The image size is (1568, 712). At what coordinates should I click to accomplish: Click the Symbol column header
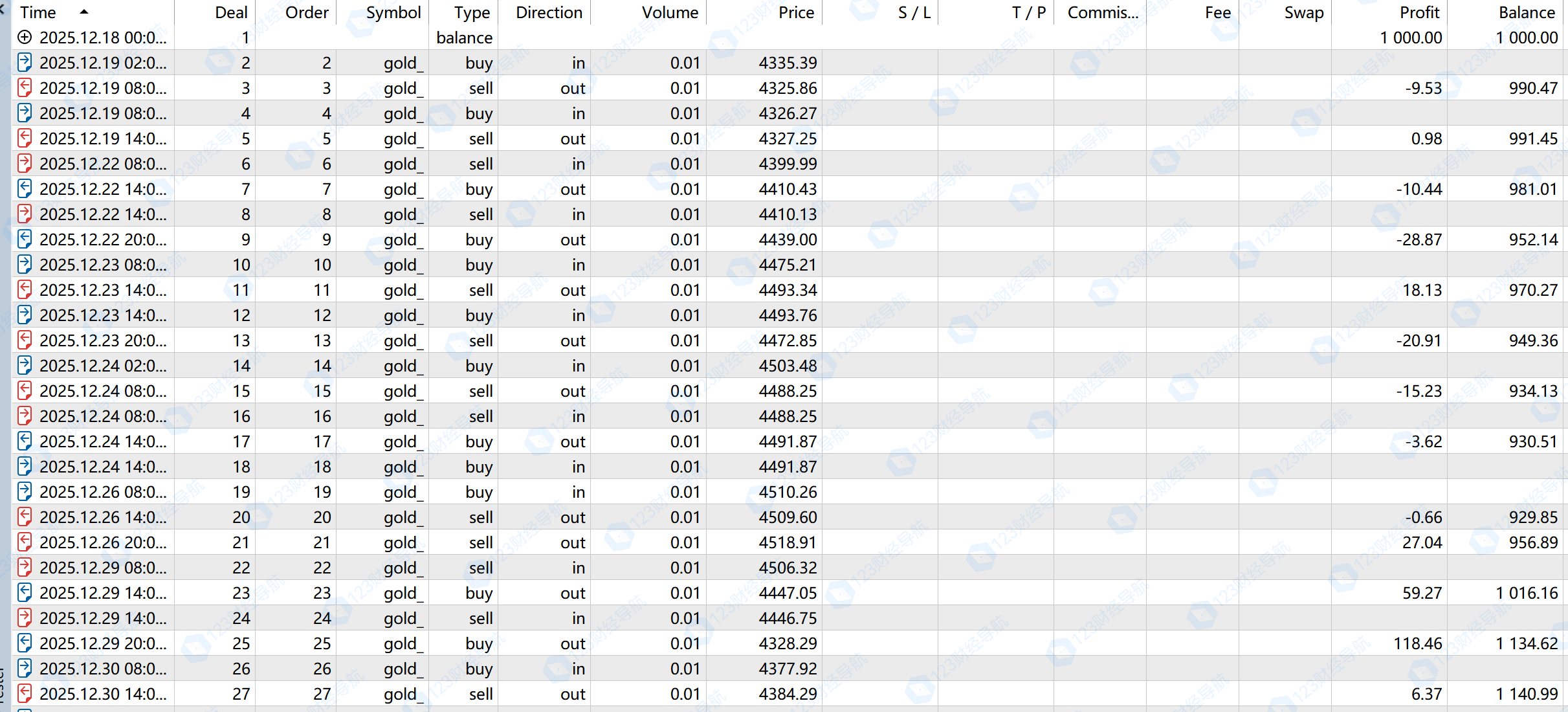tap(393, 12)
